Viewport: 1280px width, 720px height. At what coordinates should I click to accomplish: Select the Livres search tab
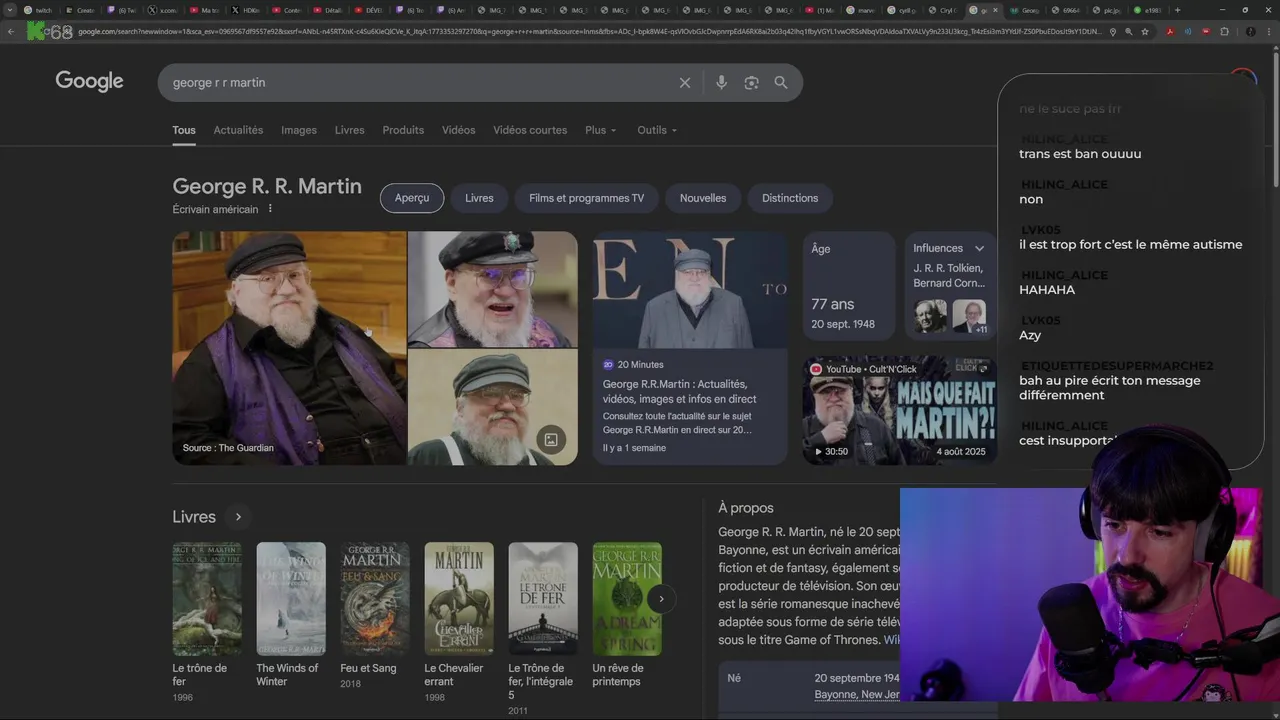point(350,130)
